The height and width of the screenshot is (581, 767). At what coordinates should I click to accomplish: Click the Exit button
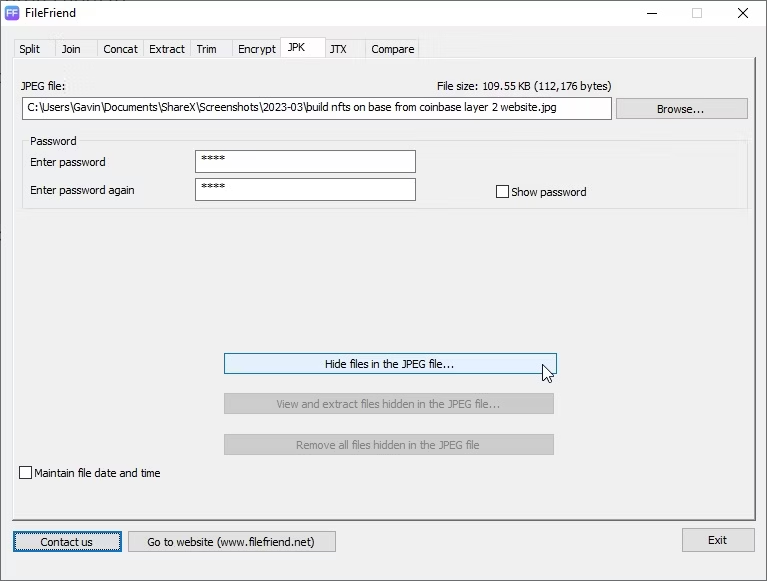(718, 540)
